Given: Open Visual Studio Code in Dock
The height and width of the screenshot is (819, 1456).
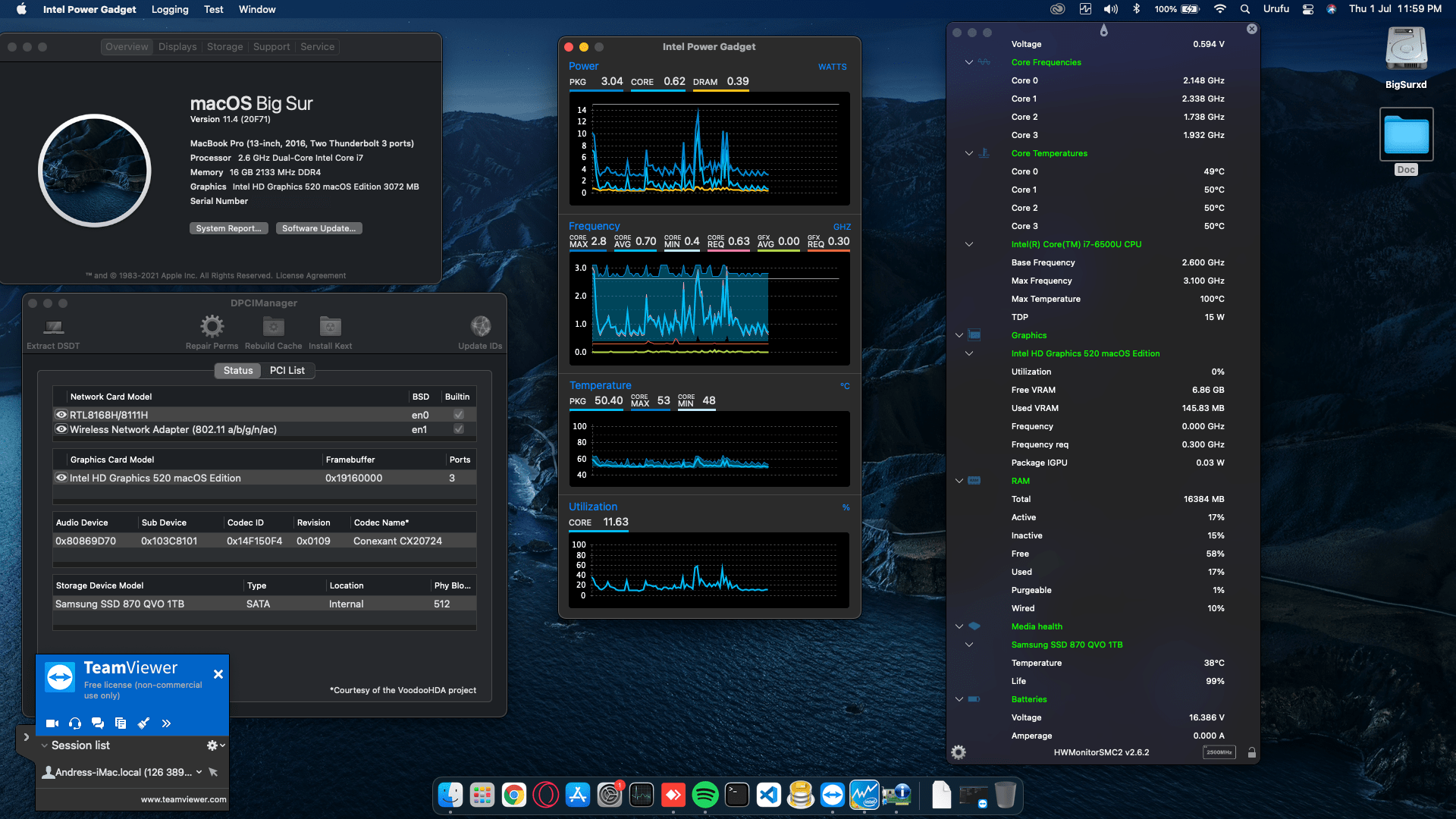Looking at the screenshot, I should click(769, 795).
